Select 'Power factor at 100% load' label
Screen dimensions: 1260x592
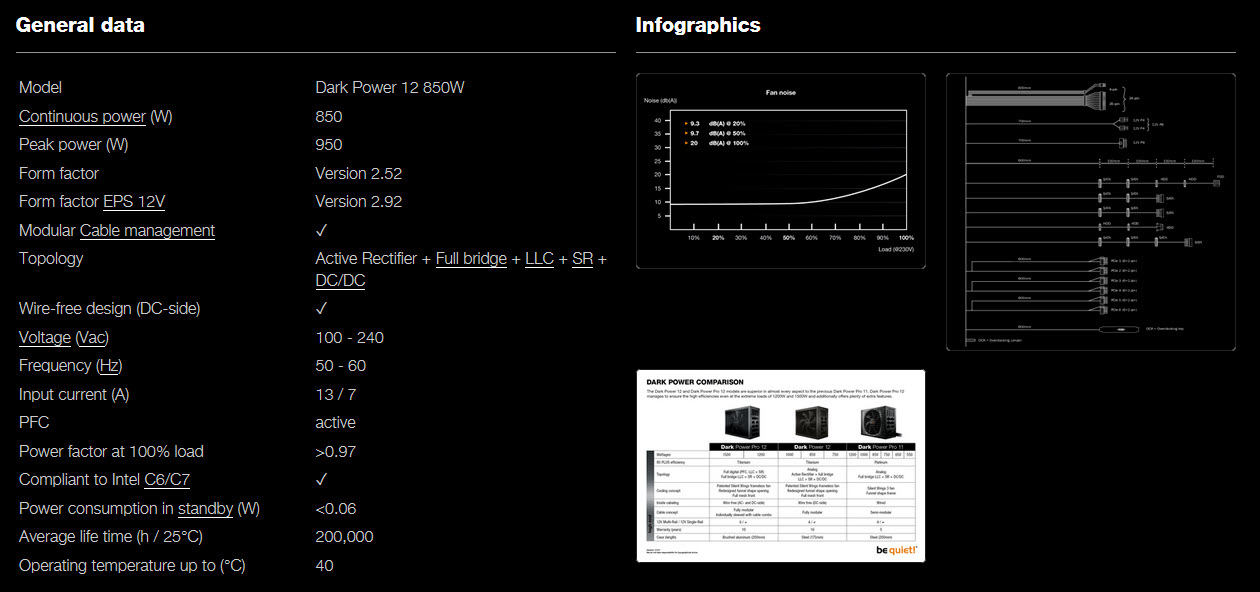point(111,451)
